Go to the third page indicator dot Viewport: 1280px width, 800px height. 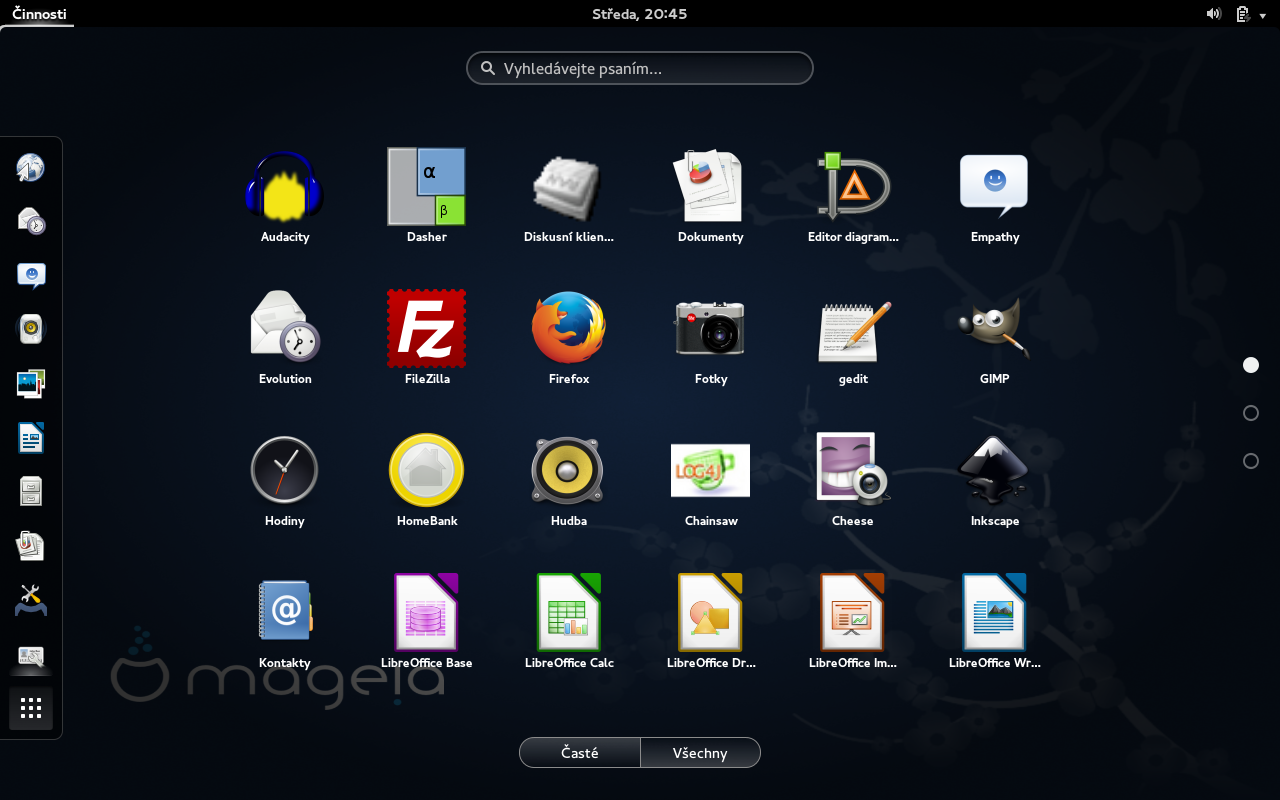(x=1251, y=461)
